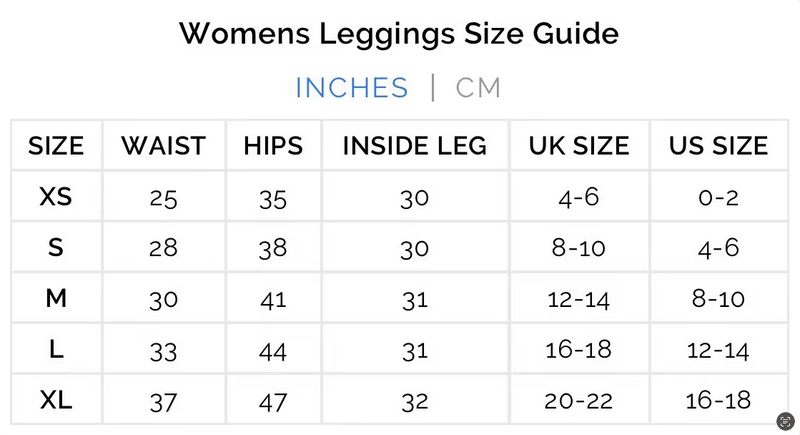The image size is (800, 435).
Task: Switch to the INCHES unit tab
Action: (352, 88)
